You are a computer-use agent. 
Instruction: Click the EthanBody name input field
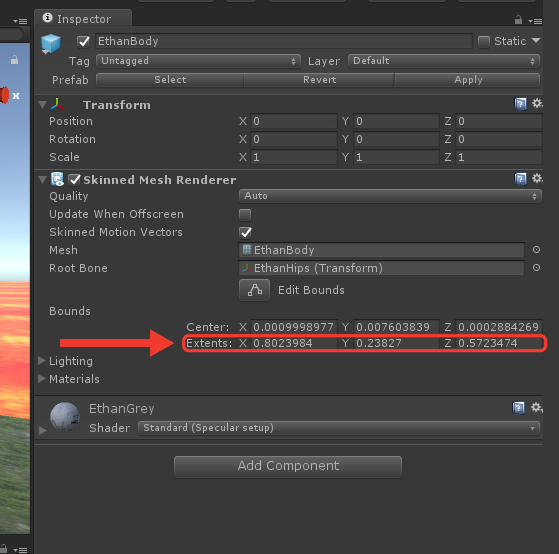point(284,41)
